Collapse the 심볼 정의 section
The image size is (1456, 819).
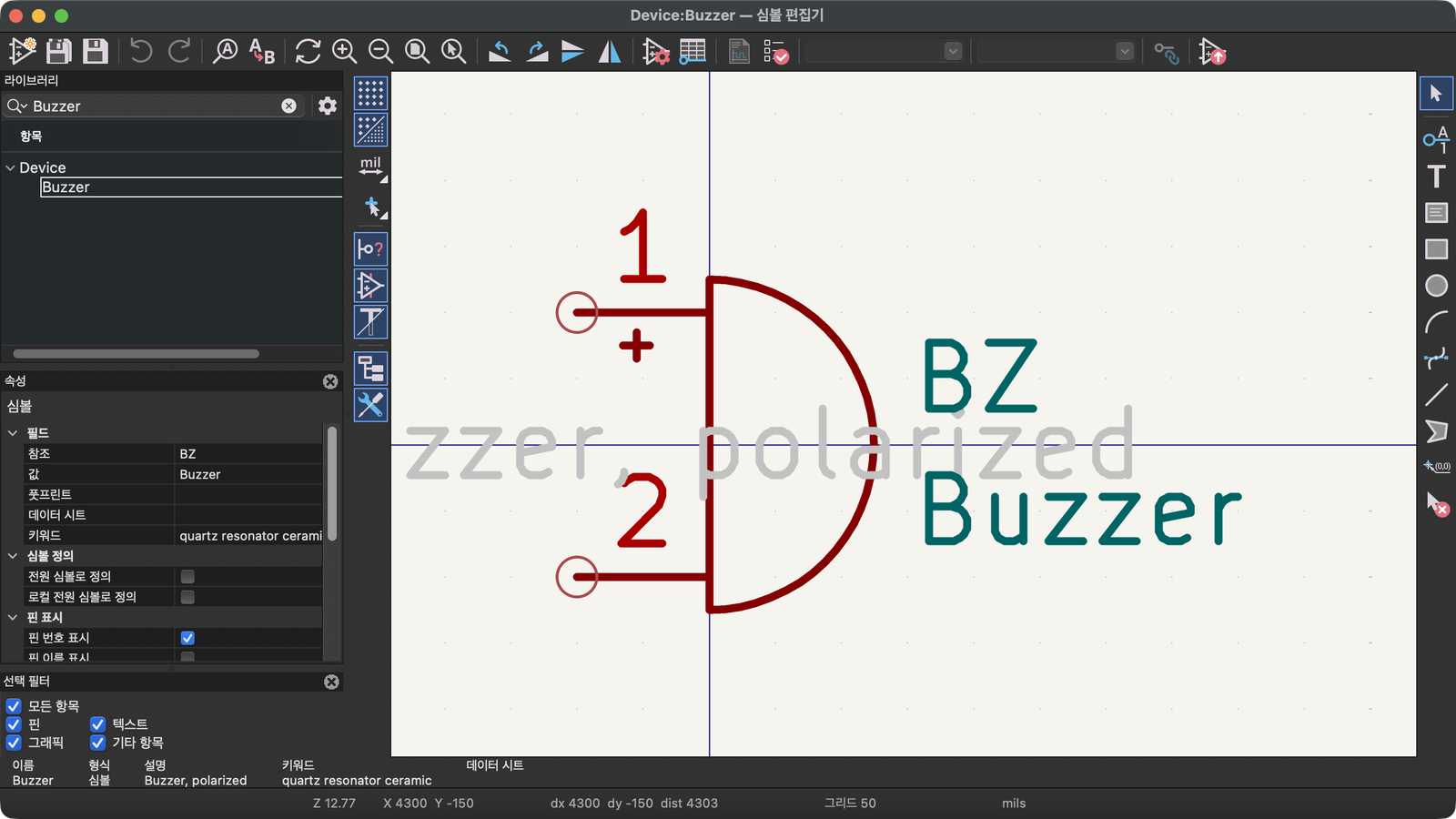(x=13, y=556)
